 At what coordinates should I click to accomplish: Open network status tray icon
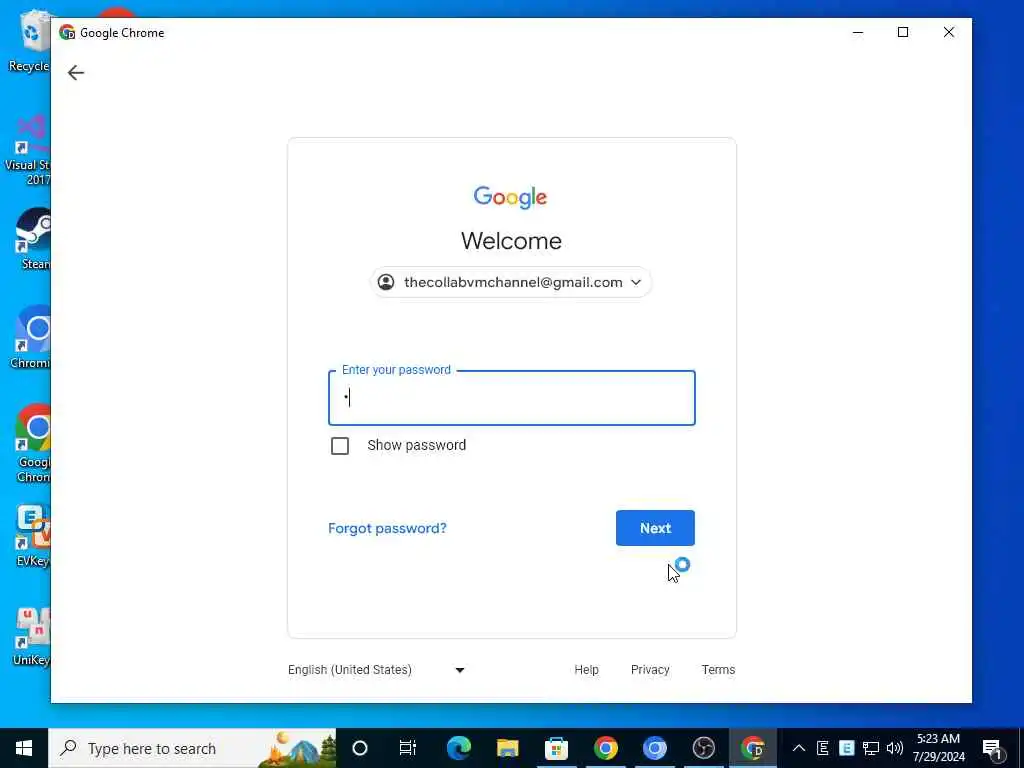(x=871, y=748)
